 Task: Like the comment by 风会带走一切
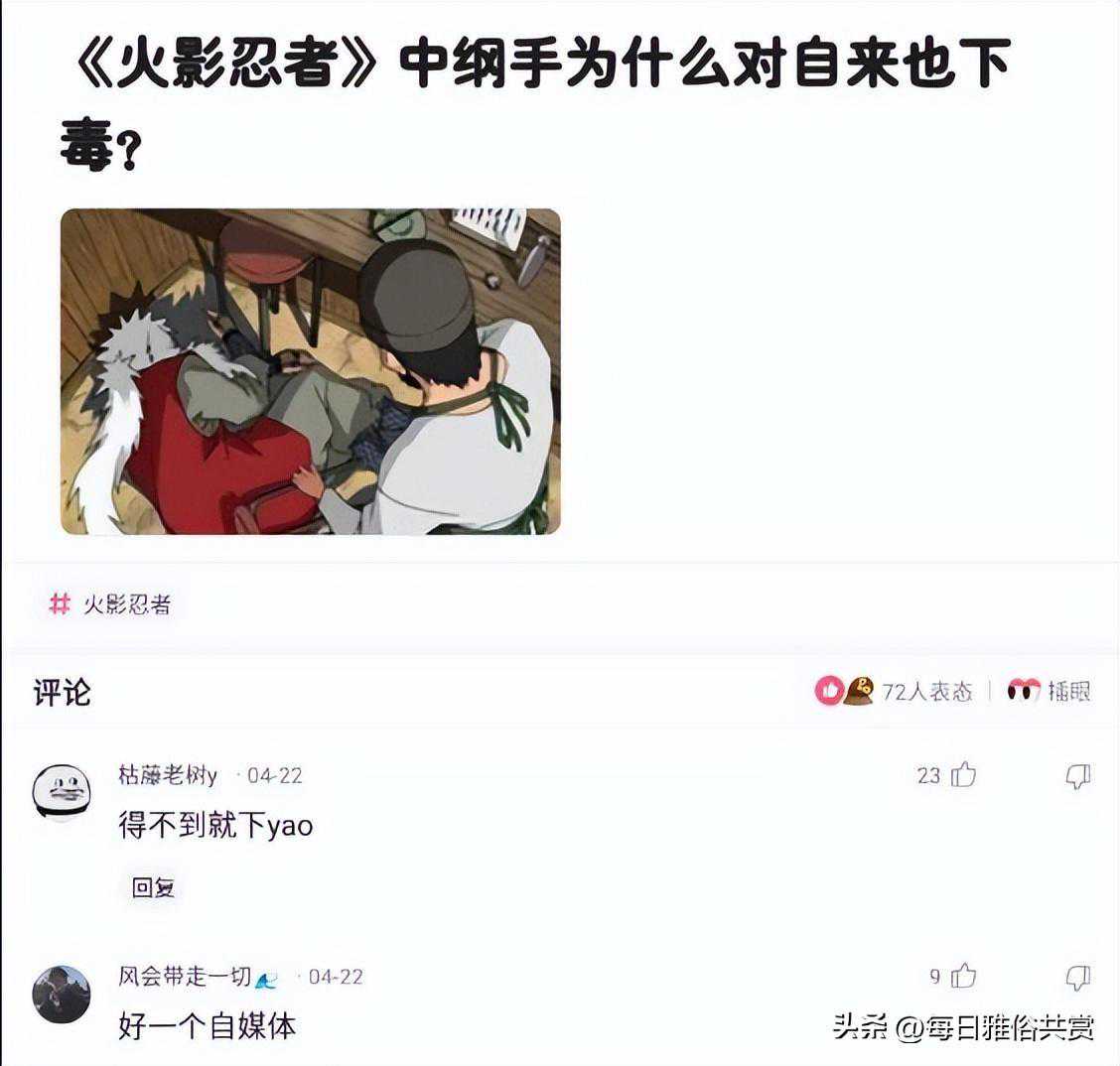(x=963, y=976)
